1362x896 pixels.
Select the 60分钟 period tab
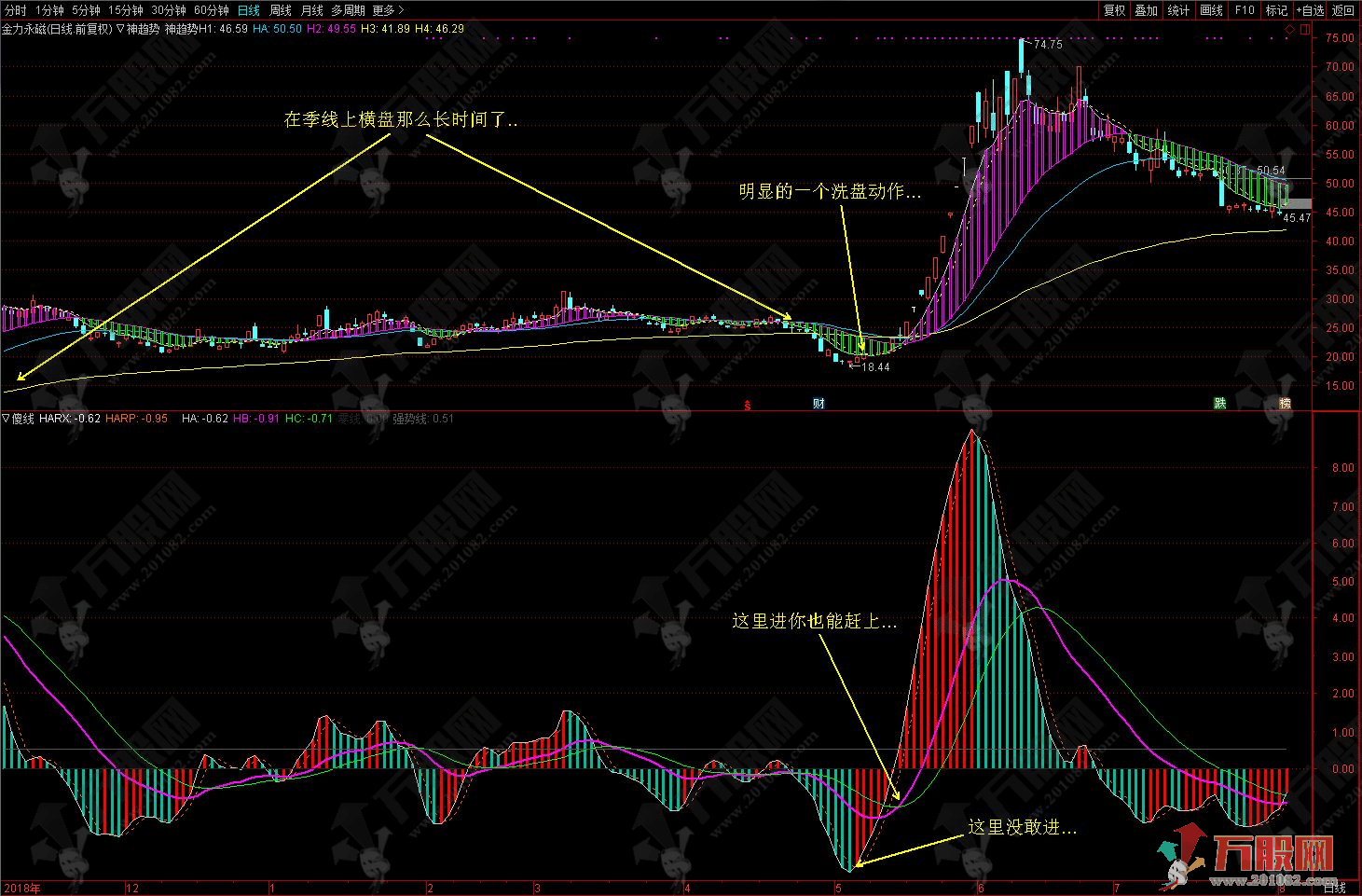coord(212,10)
